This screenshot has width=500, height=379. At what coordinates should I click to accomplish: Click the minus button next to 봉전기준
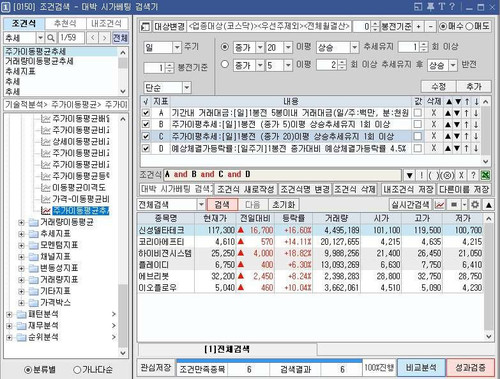[431, 27]
